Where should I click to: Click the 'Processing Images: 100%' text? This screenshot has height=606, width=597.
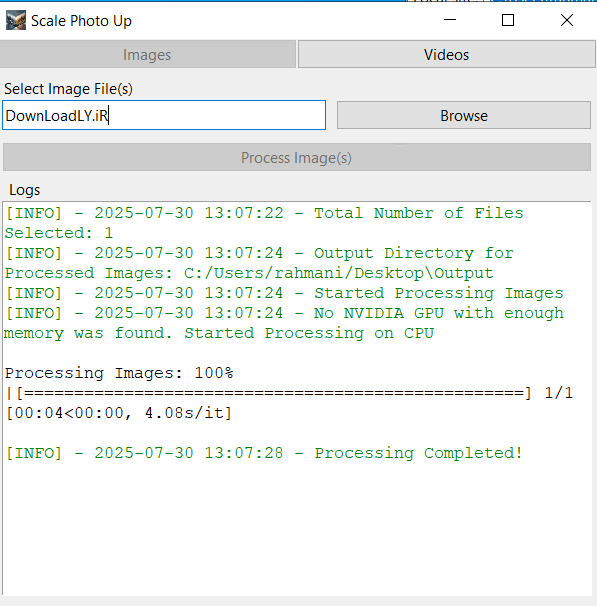pos(119,373)
